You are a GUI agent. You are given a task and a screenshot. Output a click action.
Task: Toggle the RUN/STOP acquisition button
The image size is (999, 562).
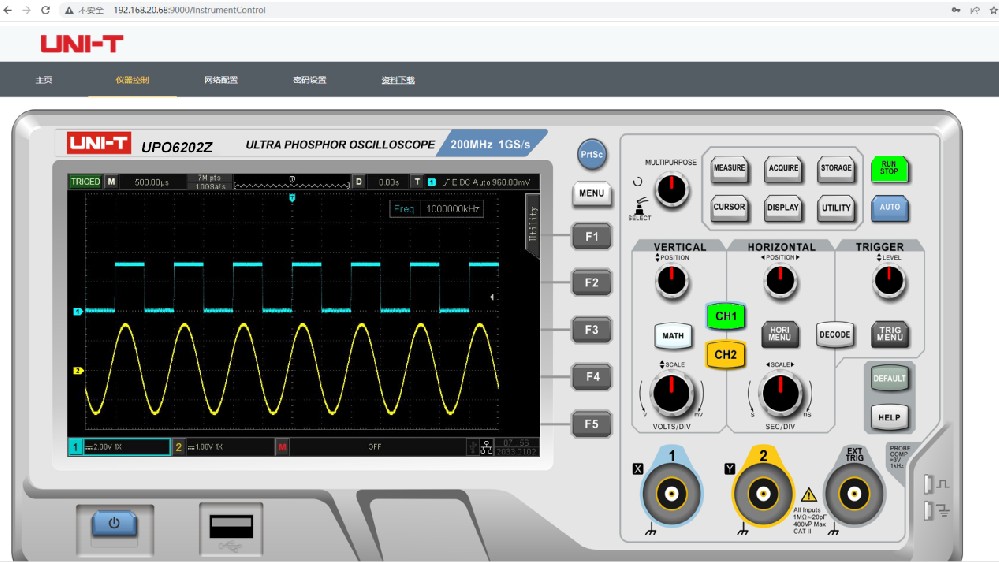pos(889,168)
